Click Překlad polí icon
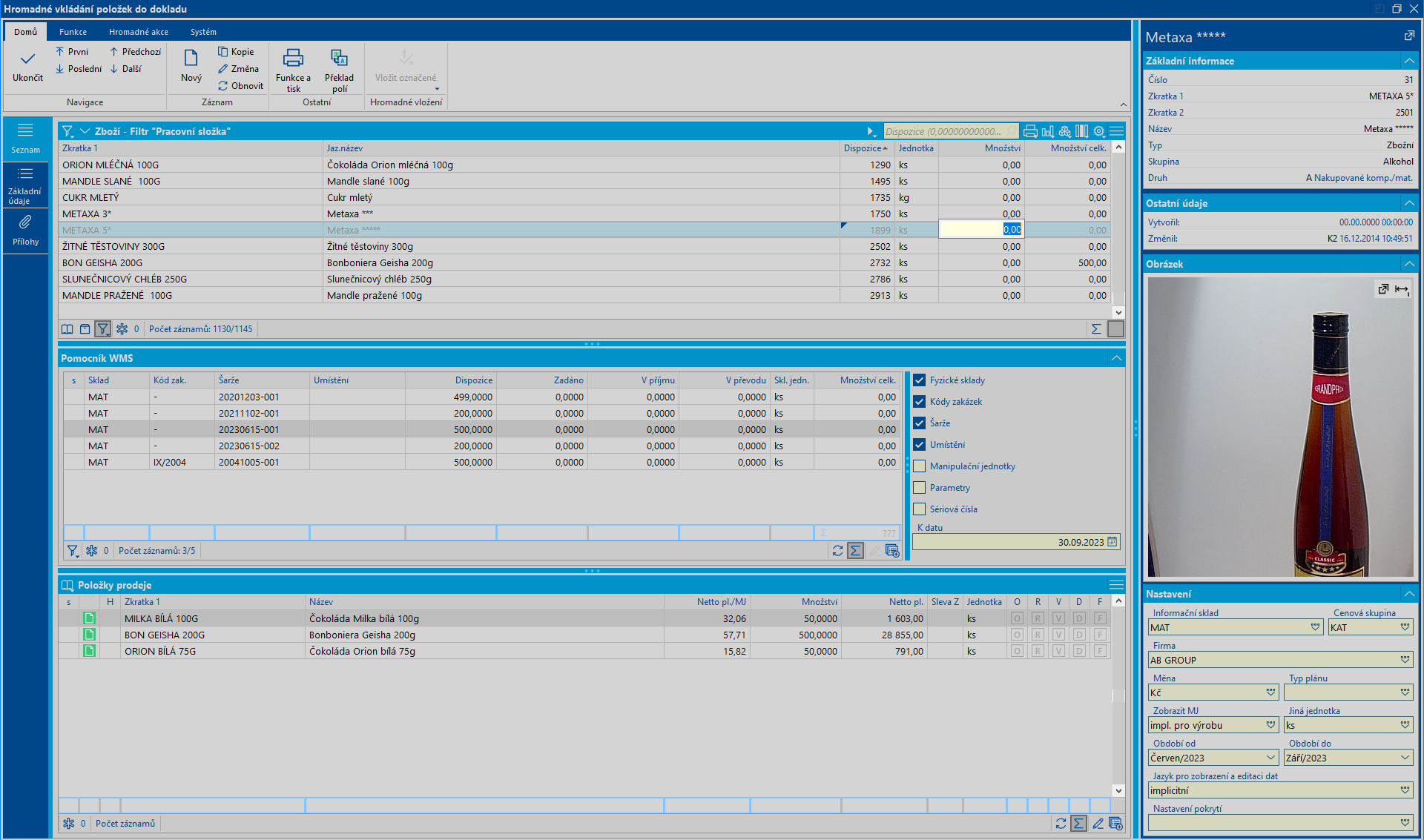The image size is (1424, 840). click(x=339, y=58)
